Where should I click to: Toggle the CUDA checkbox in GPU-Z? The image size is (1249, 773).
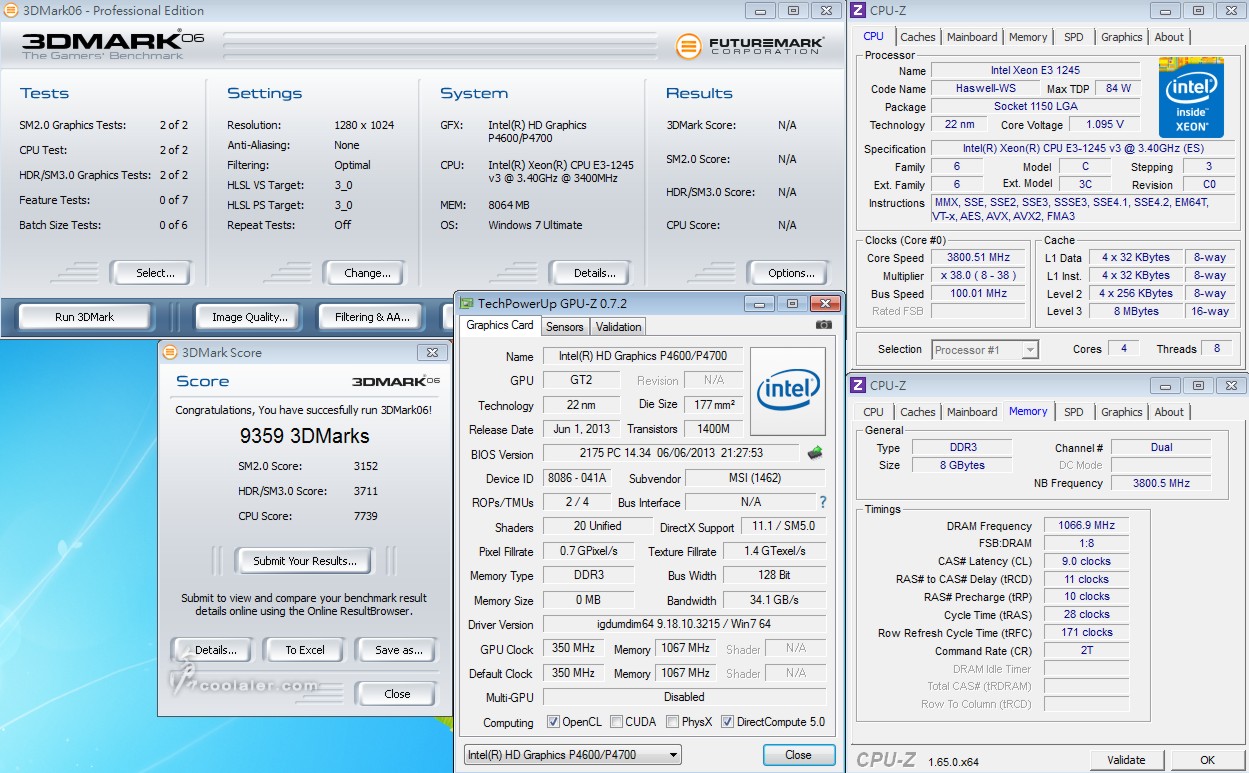[617, 722]
